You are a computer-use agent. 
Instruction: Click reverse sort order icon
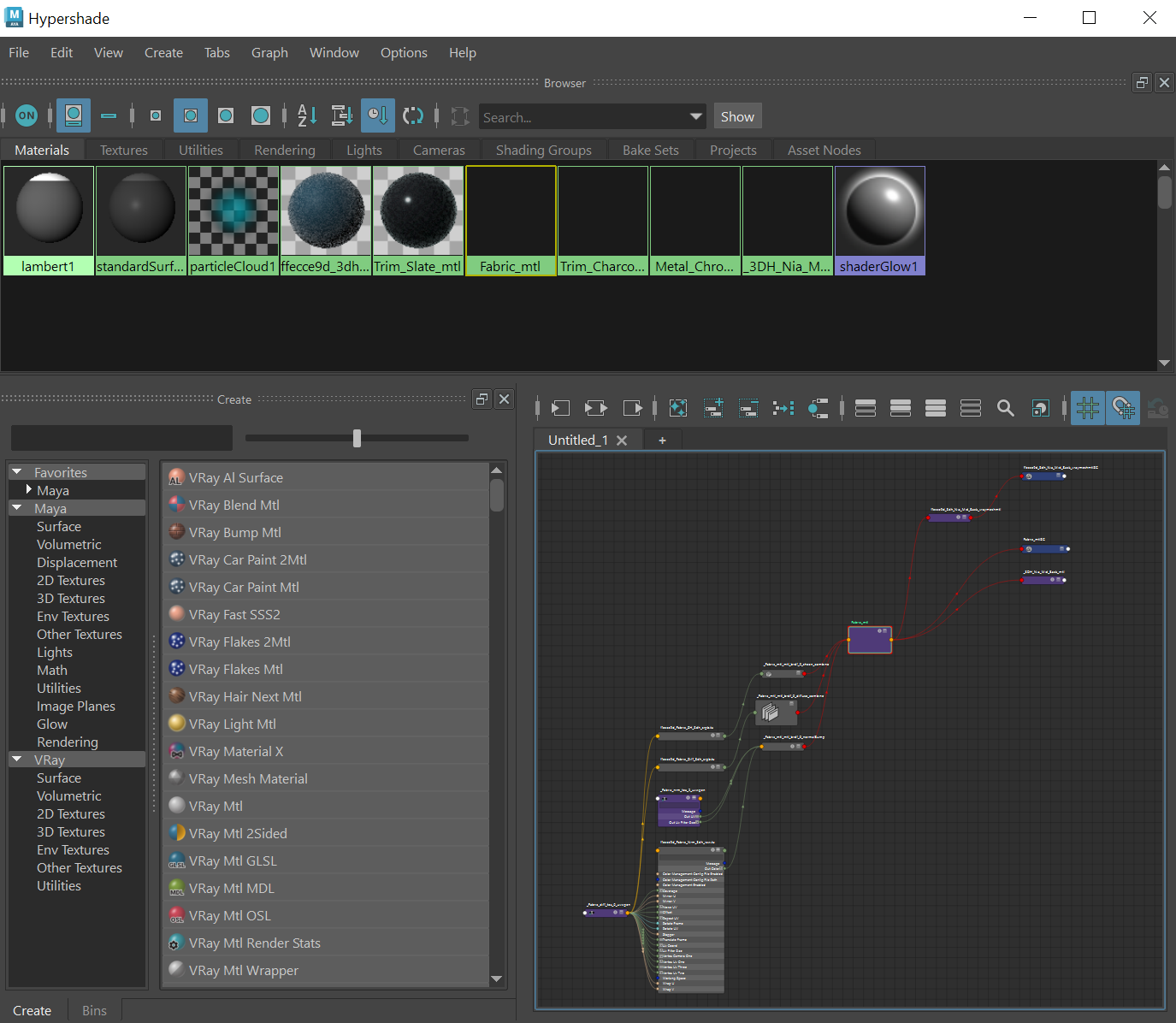click(x=413, y=115)
